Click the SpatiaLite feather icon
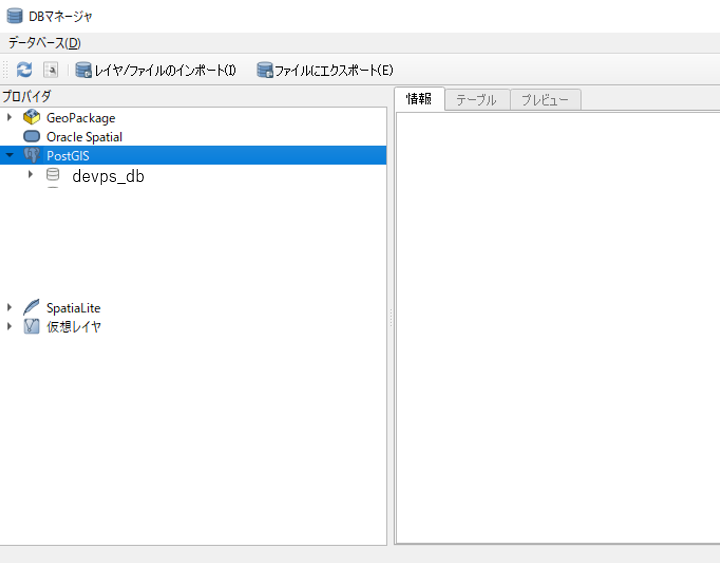720x563 pixels. click(x=32, y=308)
